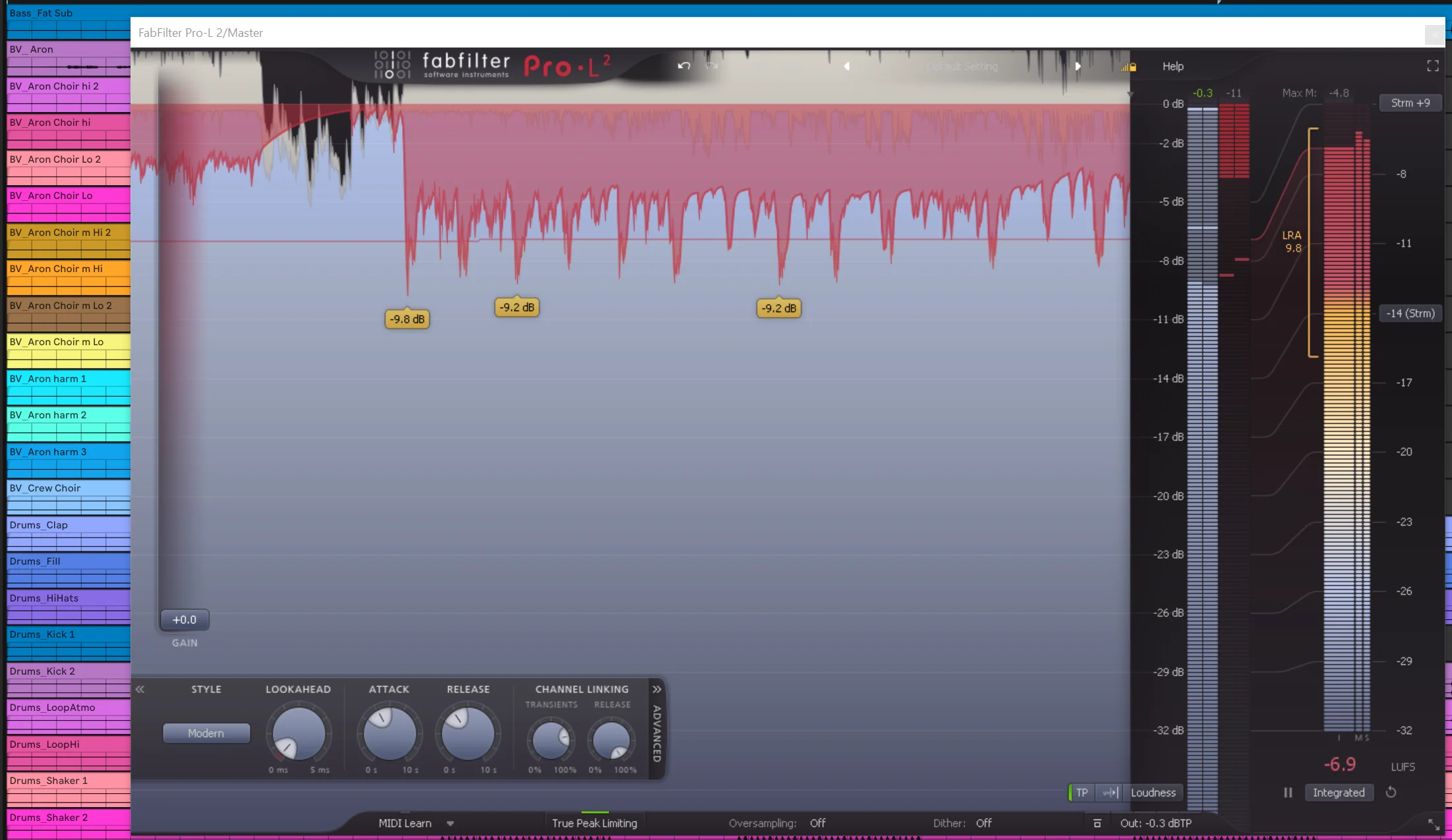This screenshot has width=1452, height=840.
Task: Pause the loudness measurement
Action: pyautogui.click(x=1288, y=793)
